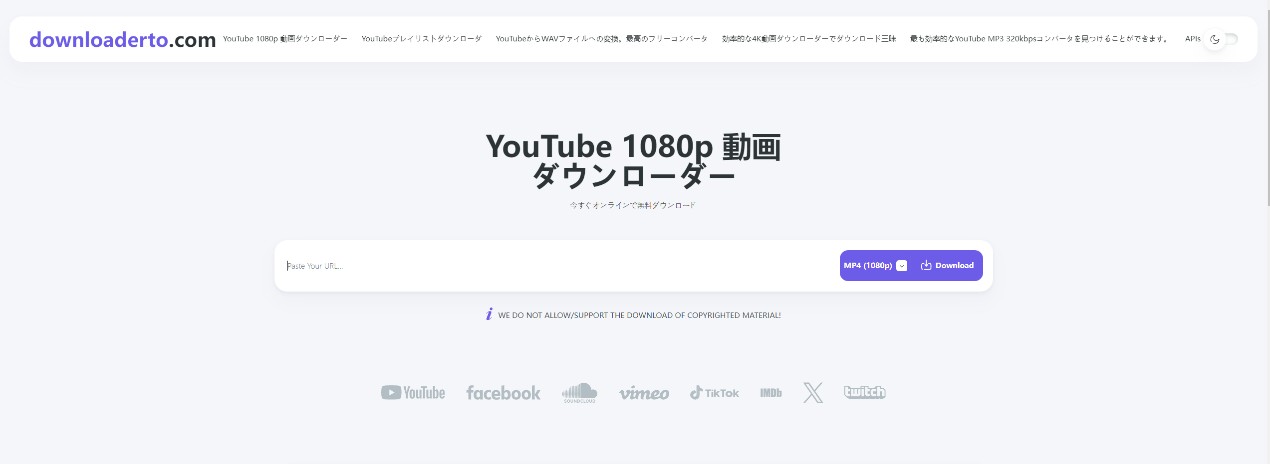Click the facebook logo
The width and height of the screenshot is (1270, 464).
(x=503, y=393)
